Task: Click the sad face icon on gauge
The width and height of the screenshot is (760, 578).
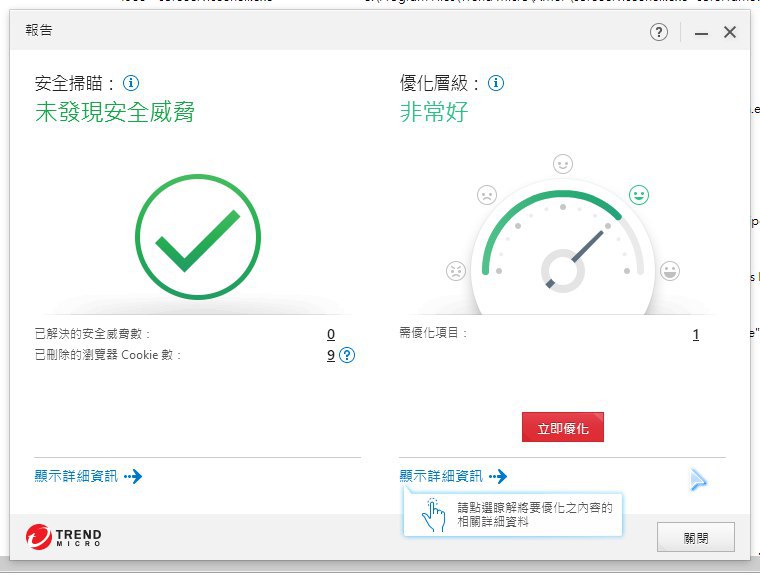Action: pos(487,195)
